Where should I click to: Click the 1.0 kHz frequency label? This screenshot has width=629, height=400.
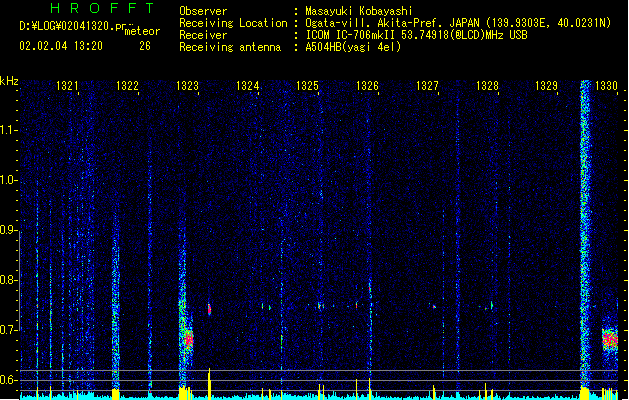coord(8,181)
